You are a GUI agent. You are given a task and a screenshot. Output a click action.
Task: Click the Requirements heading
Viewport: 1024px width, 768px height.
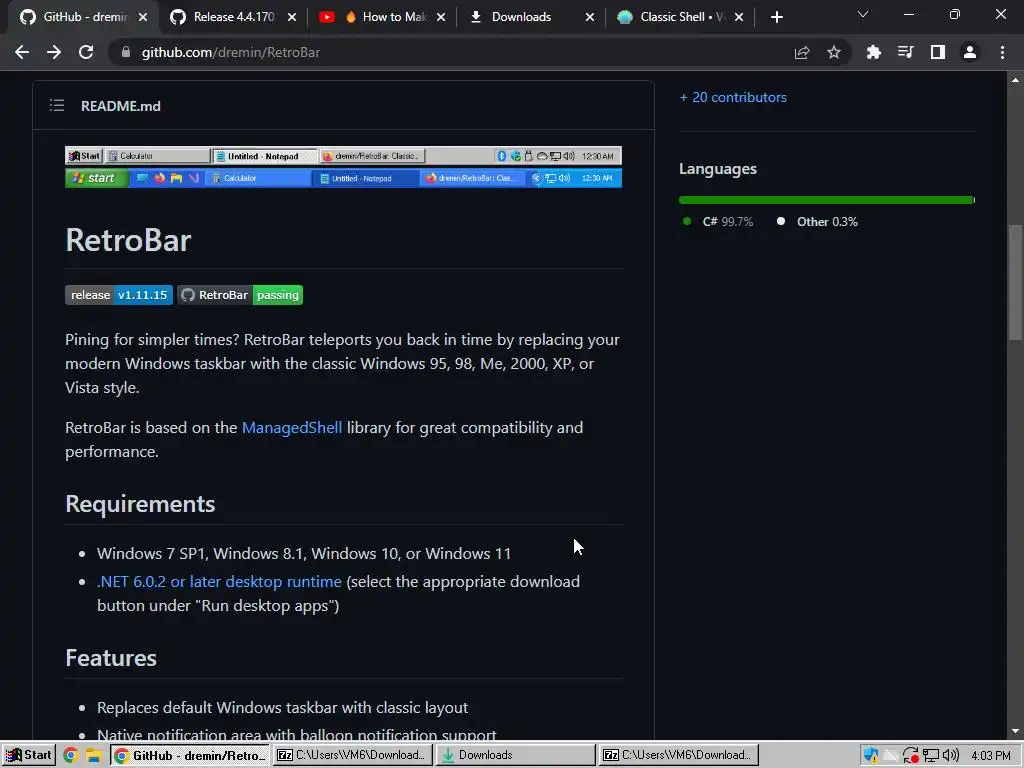click(x=140, y=504)
